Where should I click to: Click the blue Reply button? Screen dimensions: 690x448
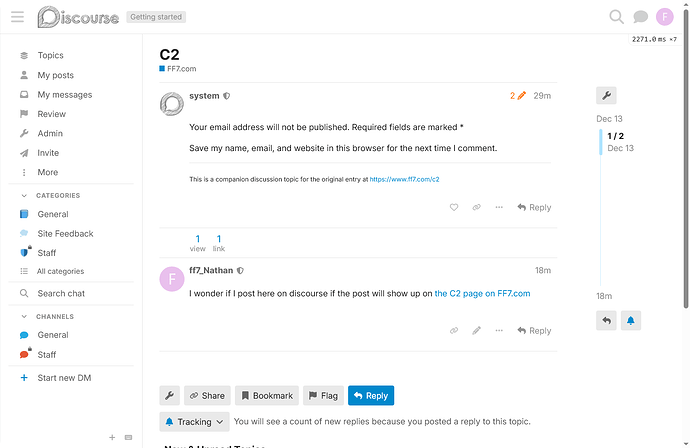[371, 396]
